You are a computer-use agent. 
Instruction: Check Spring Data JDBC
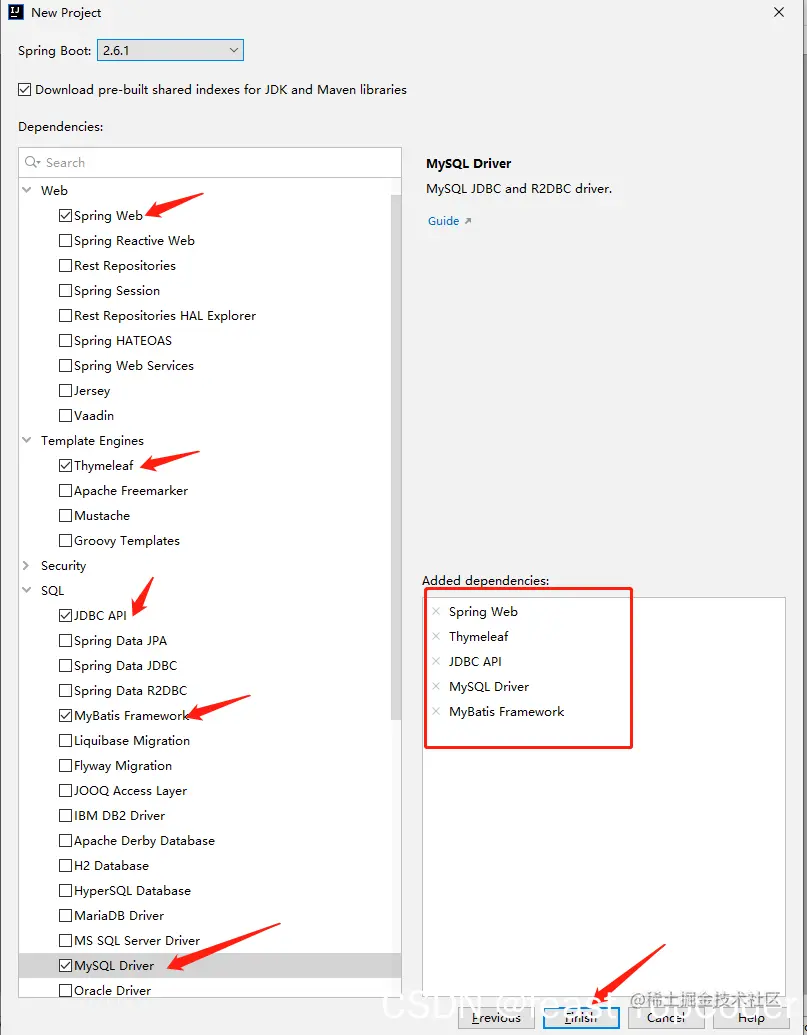point(65,665)
